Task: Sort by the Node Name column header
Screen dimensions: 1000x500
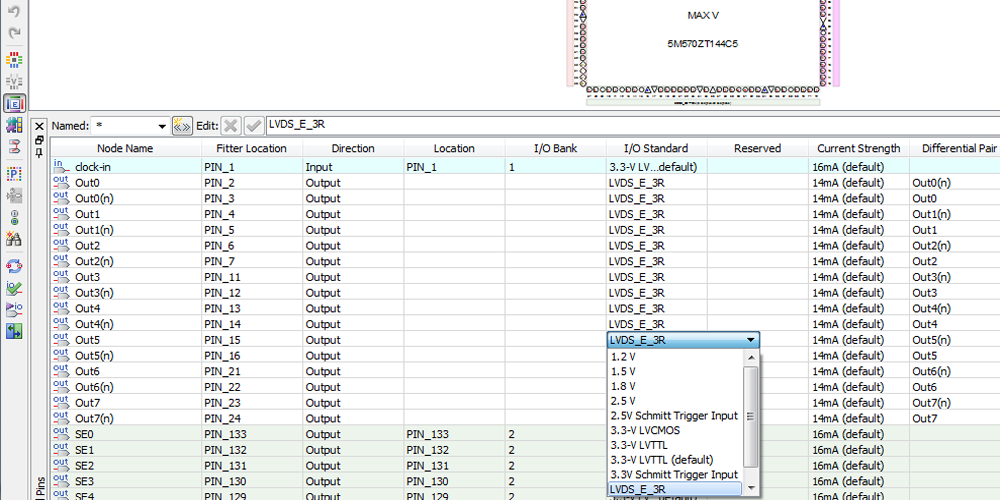Action: pos(125,148)
